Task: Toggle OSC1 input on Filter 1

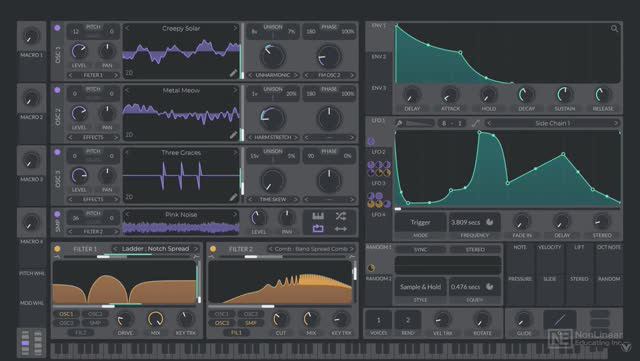Action: pos(67,314)
